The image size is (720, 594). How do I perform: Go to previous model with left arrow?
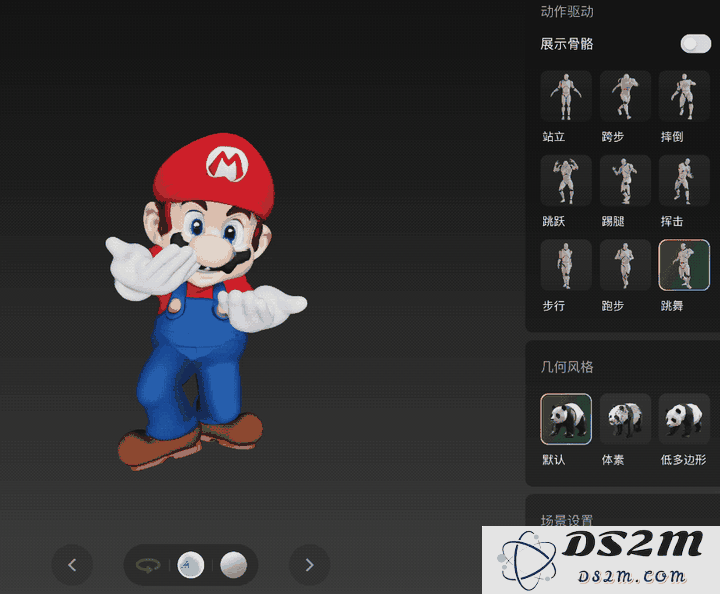click(x=72, y=565)
